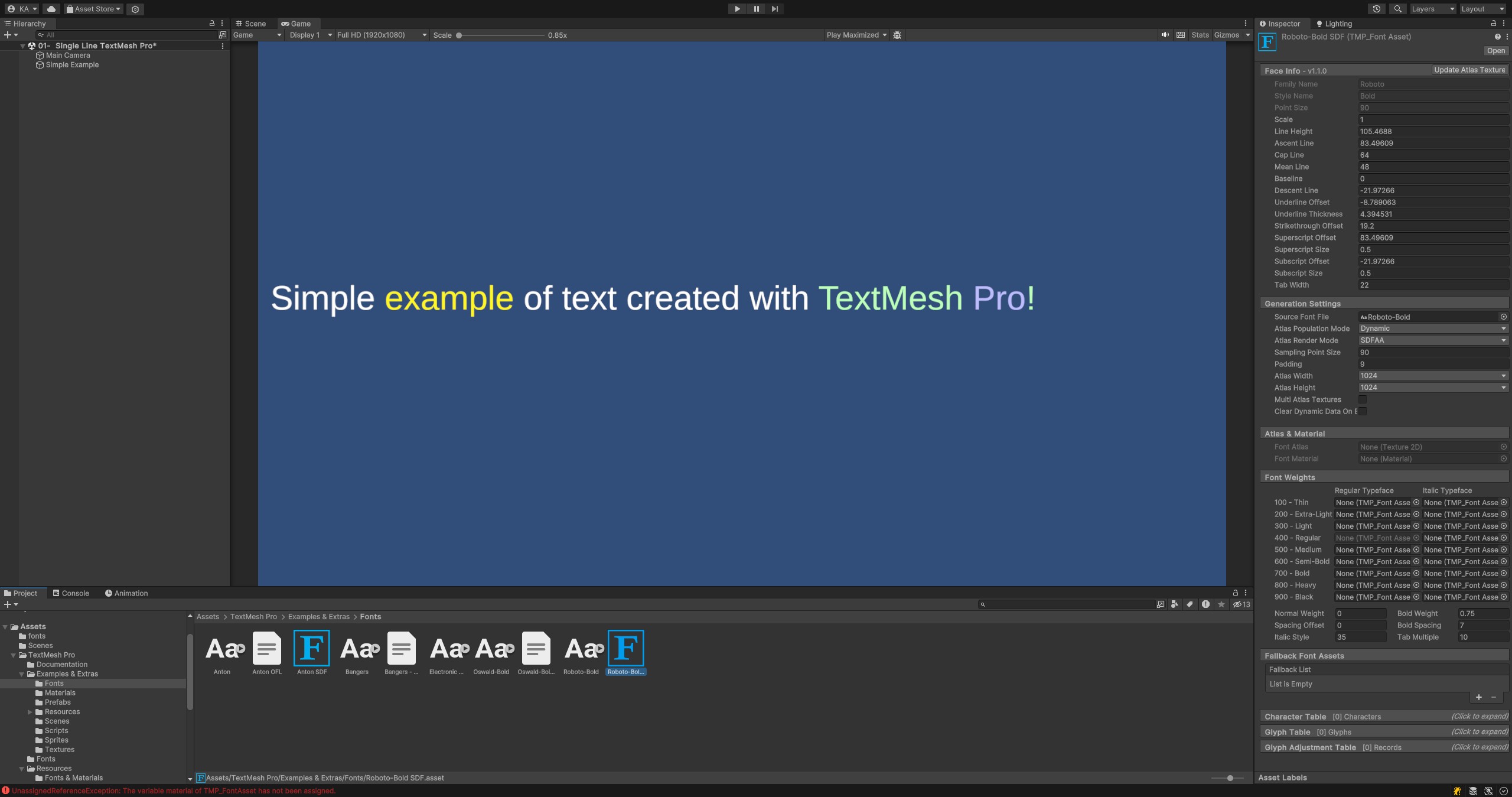This screenshot has height=797, width=1512.
Task: Collapse the Examples & Extras folder
Action: 21,674
